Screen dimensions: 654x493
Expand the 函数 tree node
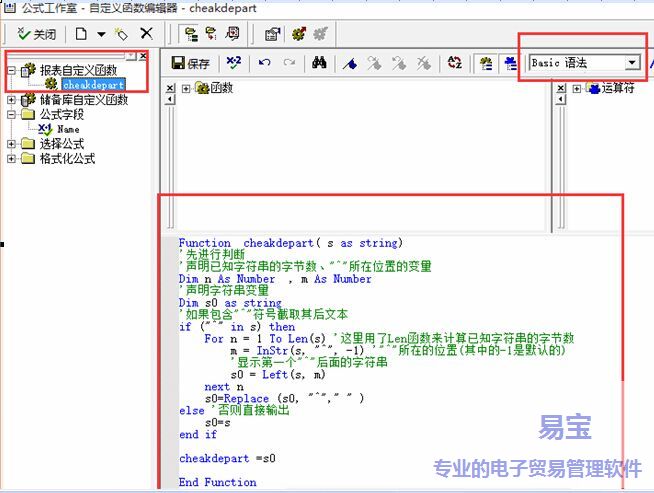(186, 88)
